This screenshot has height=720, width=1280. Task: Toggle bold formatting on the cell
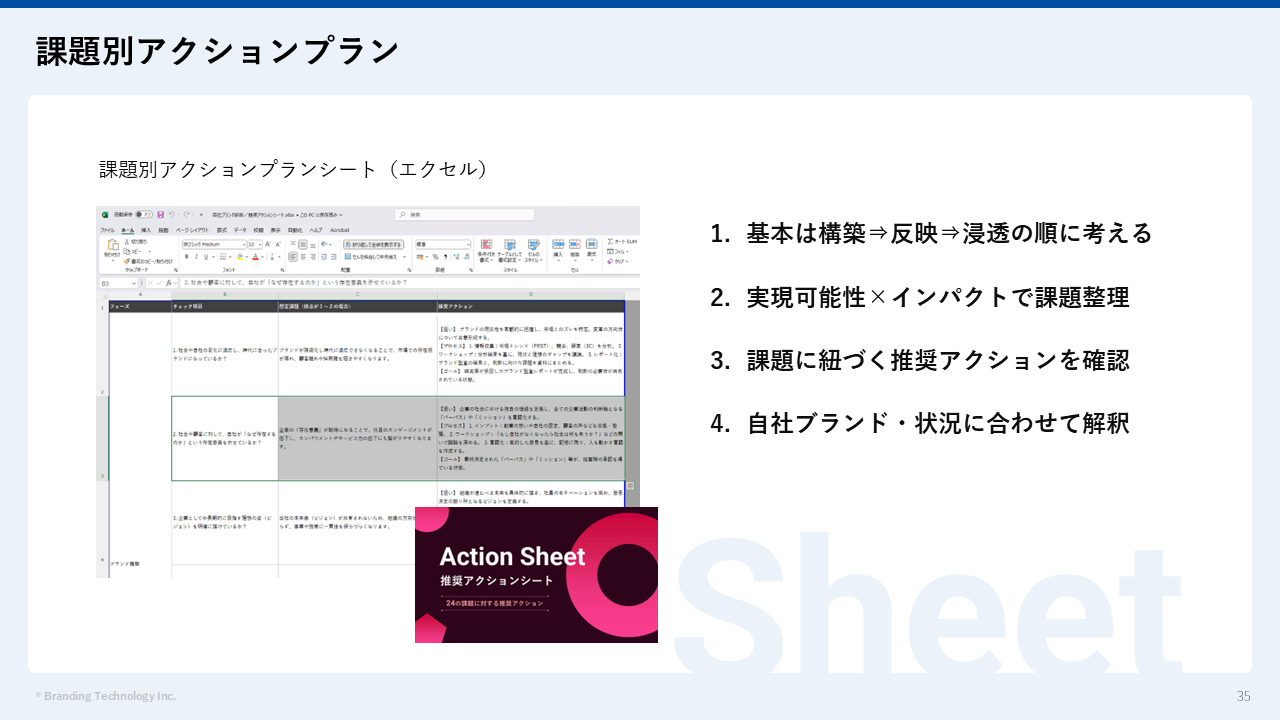click(187, 255)
